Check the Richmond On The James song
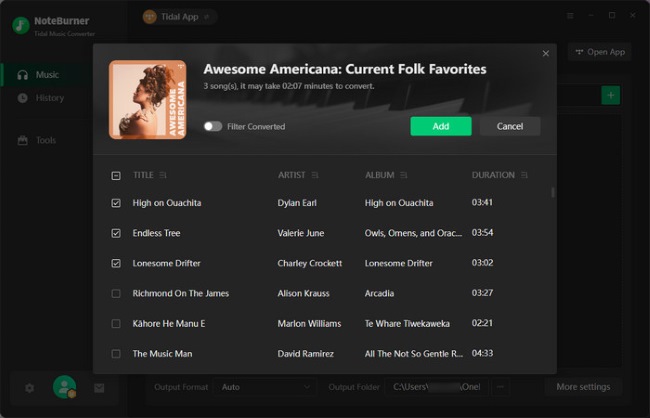The image size is (650, 418). coord(116,294)
